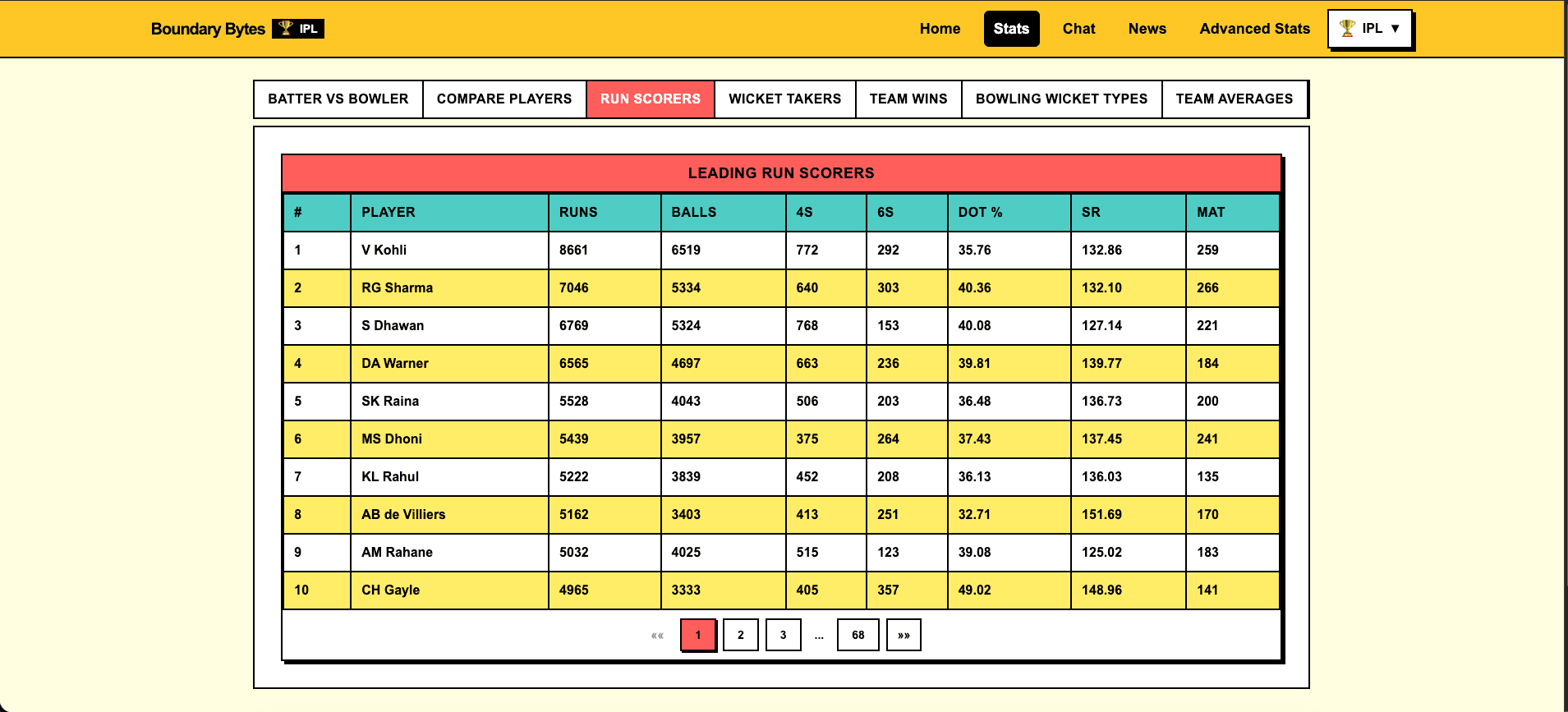Open Advanced Stats from the navbar
The height and width of the screenshot is (712, 1568).
coord(1254,29)
